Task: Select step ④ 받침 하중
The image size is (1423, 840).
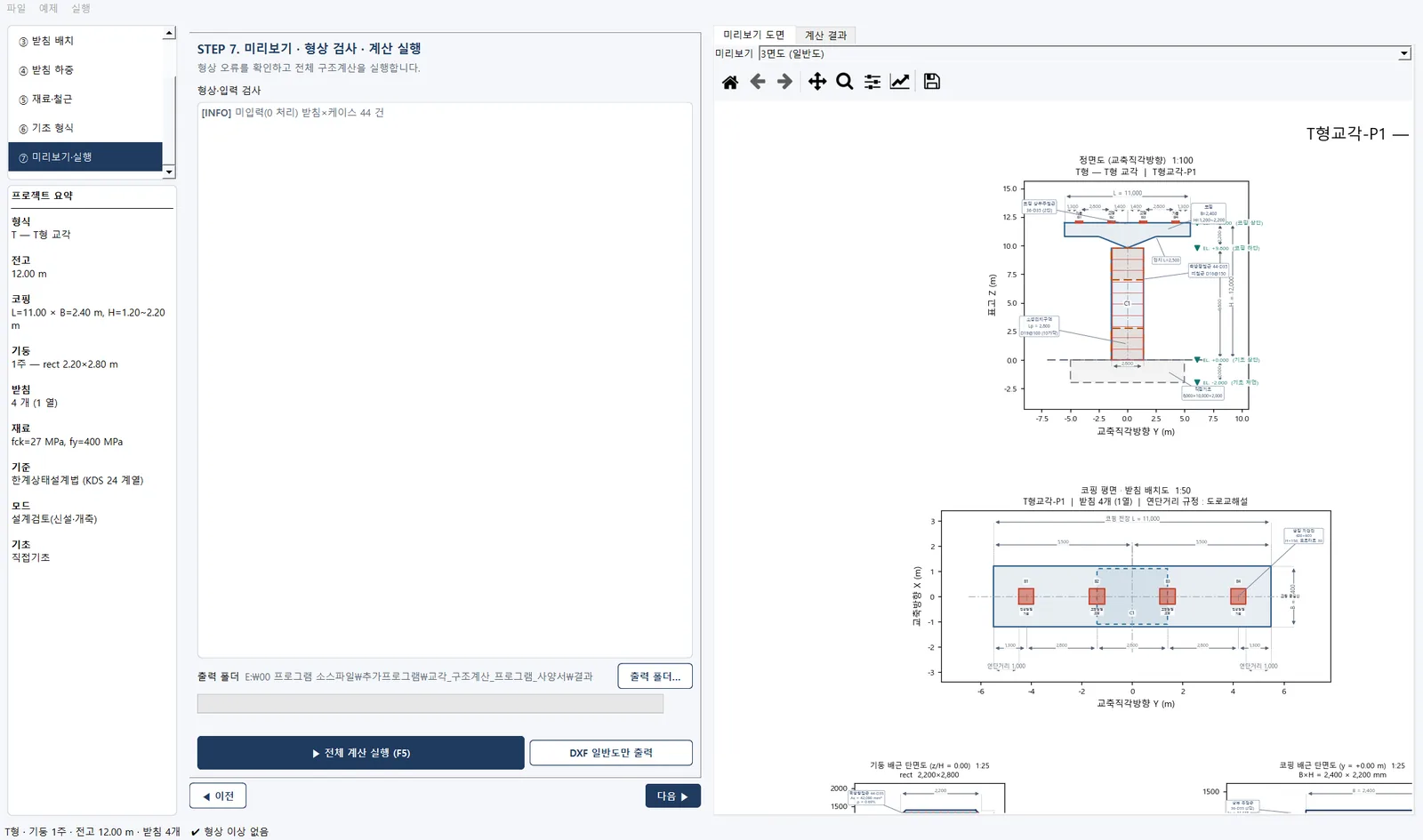Action: pyautogui.click(x=85, y=70)
